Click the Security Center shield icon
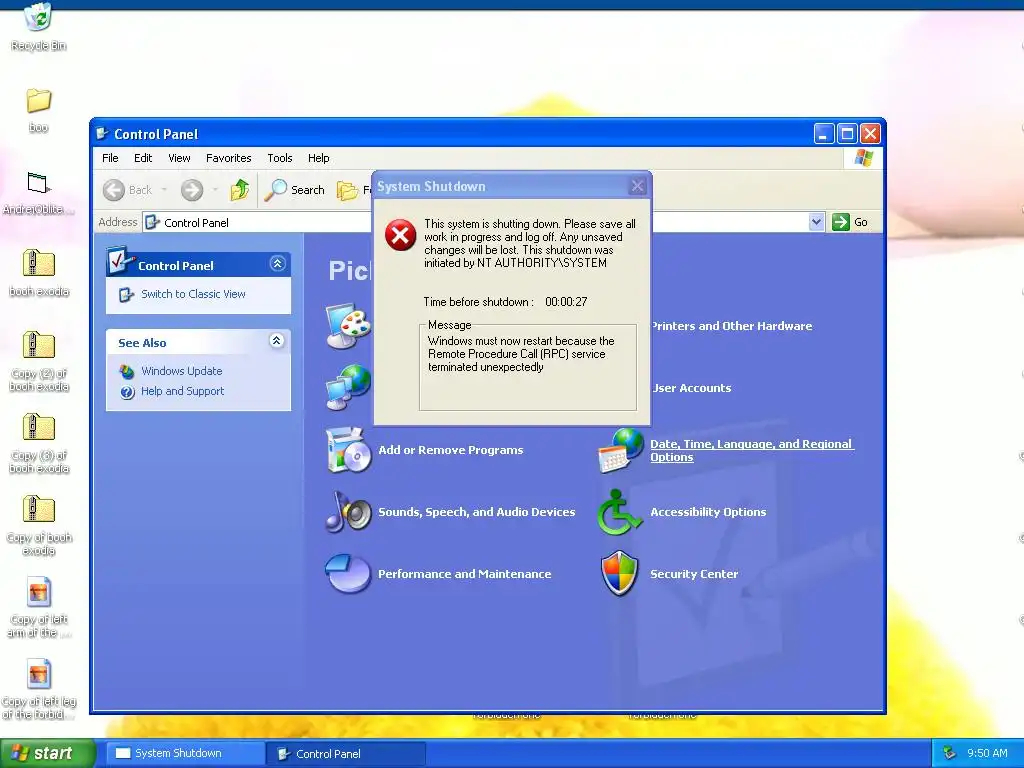Image resolution: width=1024 pixels, height=768 pixels. 619,573
